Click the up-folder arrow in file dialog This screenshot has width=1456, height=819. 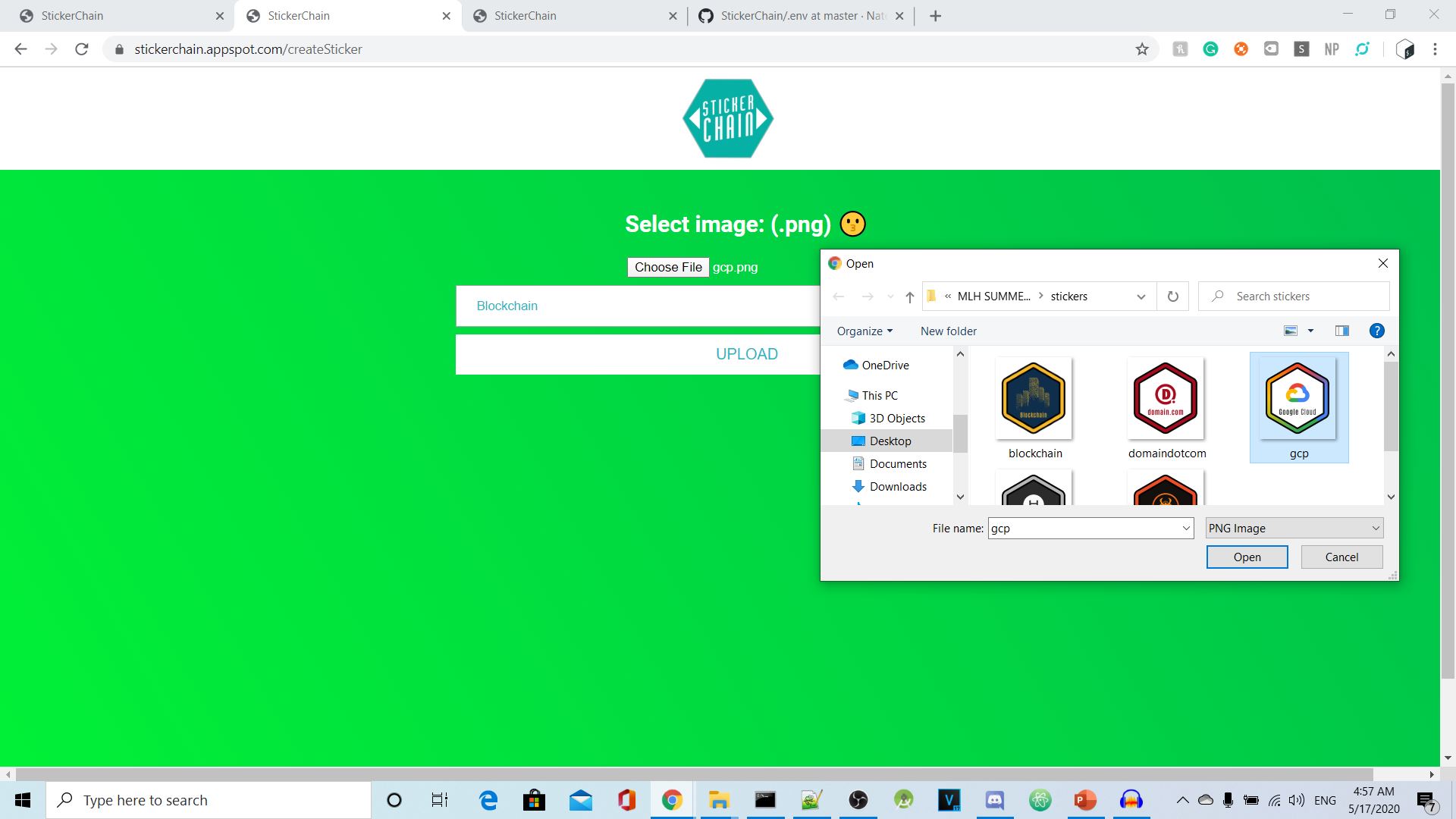click(909, 297)
